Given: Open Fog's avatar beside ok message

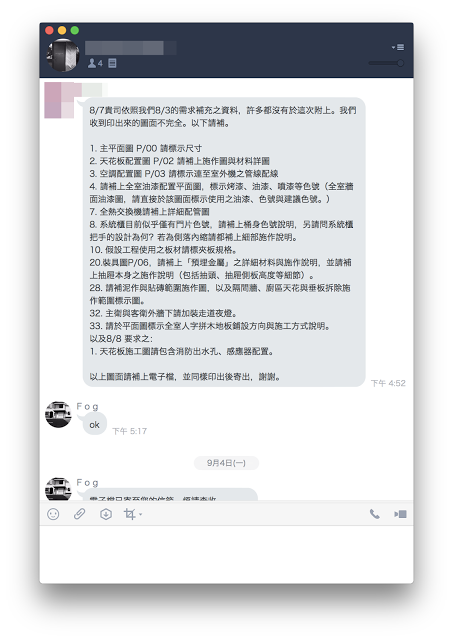Looking at the screenshot, I should [x=58, y=414].
